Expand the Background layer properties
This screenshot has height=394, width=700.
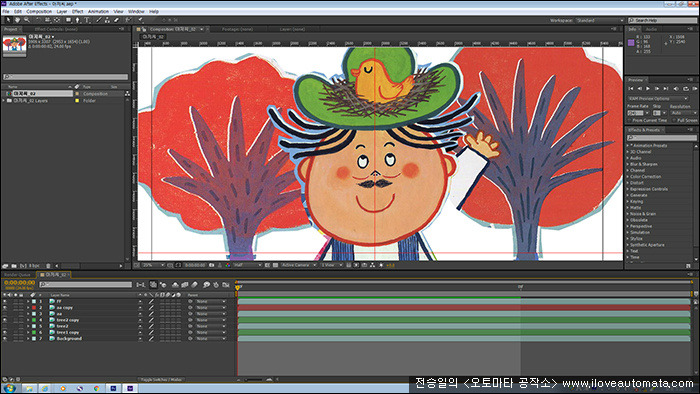tap(28, 339)
